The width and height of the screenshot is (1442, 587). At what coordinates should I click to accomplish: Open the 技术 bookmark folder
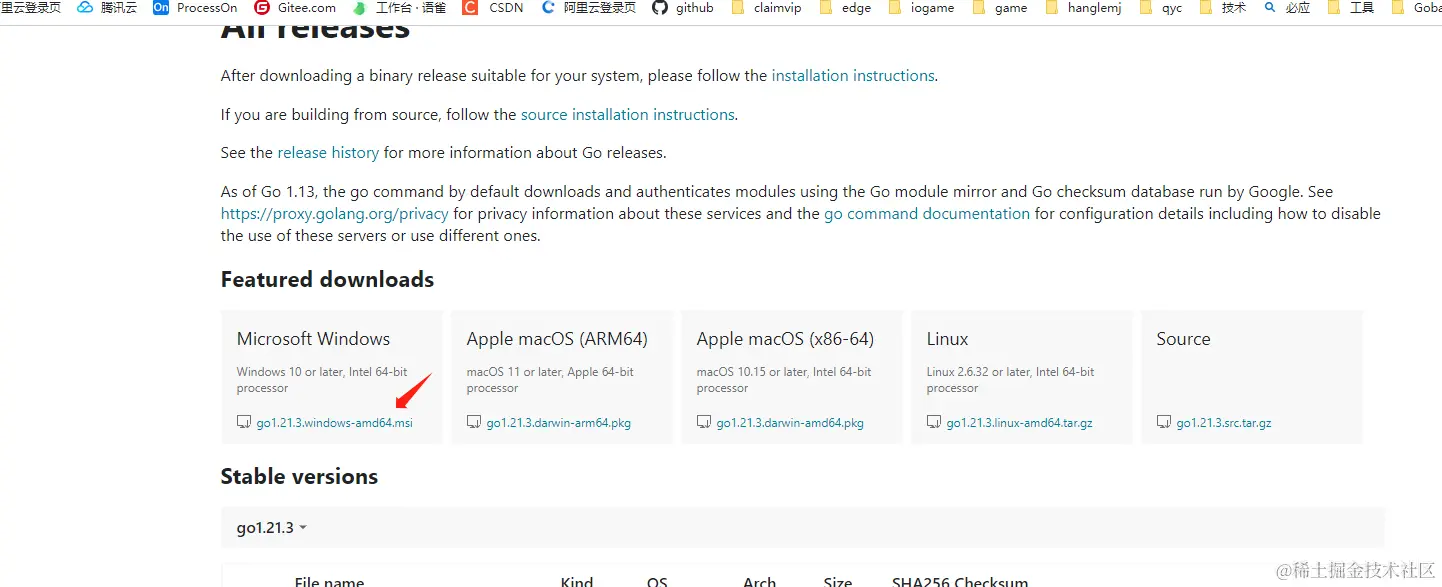point(1222,8)
